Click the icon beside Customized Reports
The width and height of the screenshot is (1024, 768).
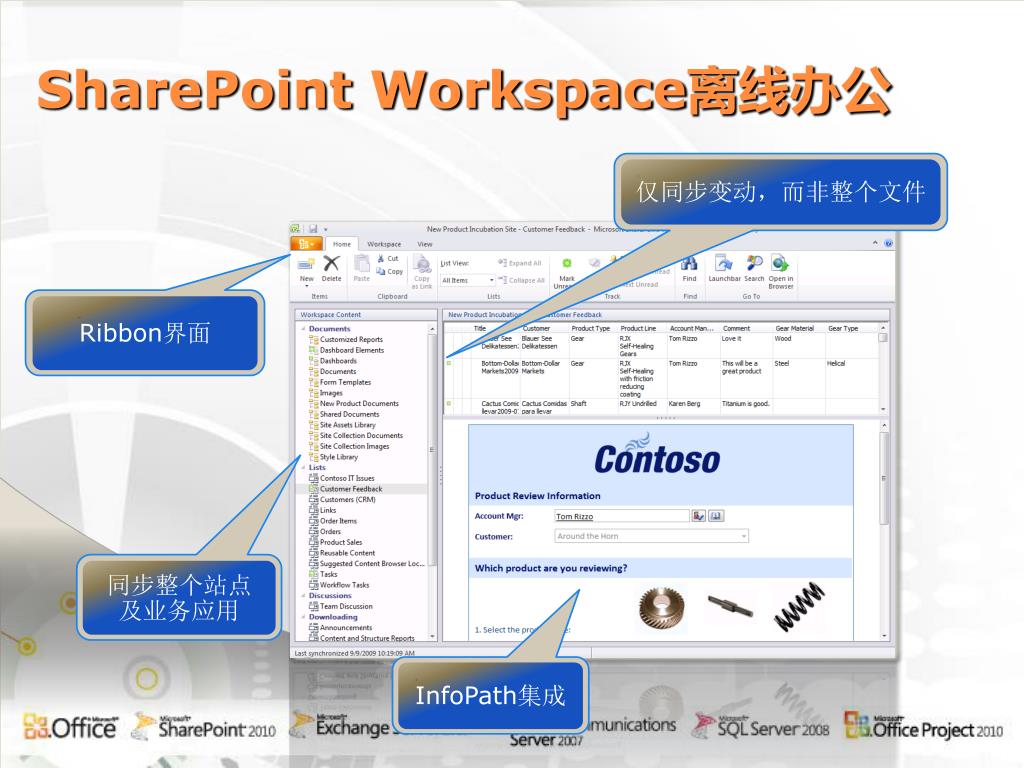(313, 340)
